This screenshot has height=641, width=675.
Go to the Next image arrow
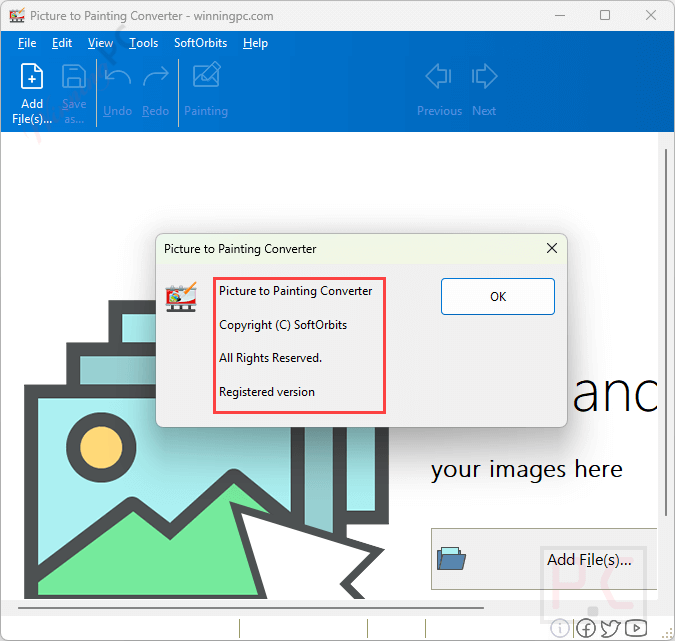[x=484, y=77]
